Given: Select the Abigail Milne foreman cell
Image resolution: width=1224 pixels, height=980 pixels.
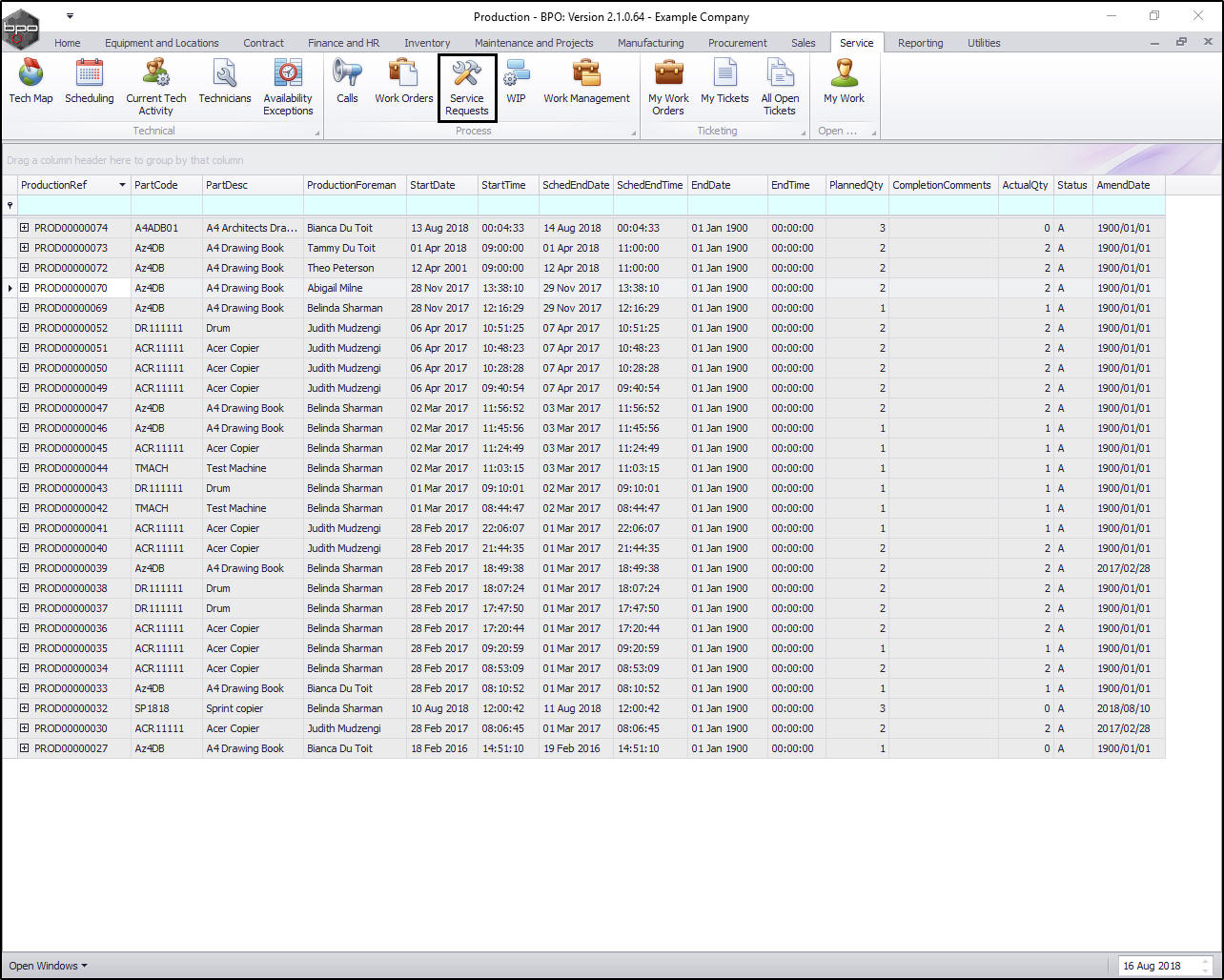Looking at the screenshot, I should (x=356, y=288).
